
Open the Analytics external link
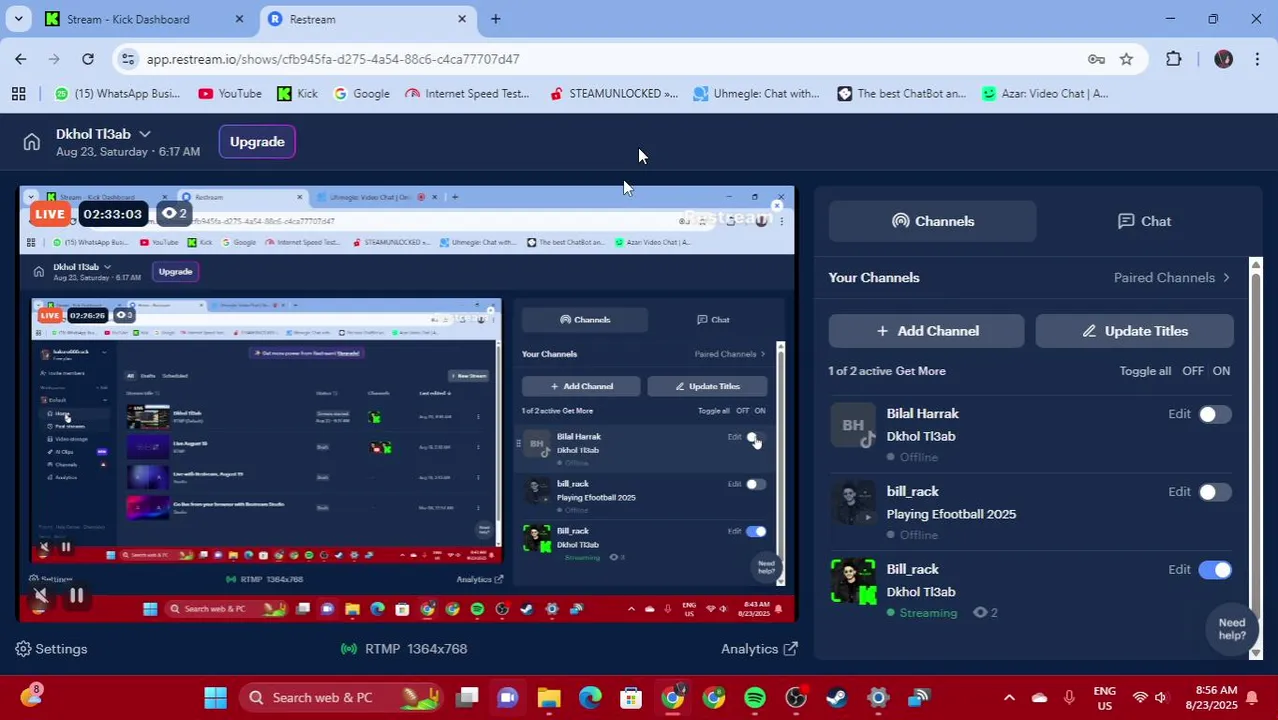coord(759,649)
